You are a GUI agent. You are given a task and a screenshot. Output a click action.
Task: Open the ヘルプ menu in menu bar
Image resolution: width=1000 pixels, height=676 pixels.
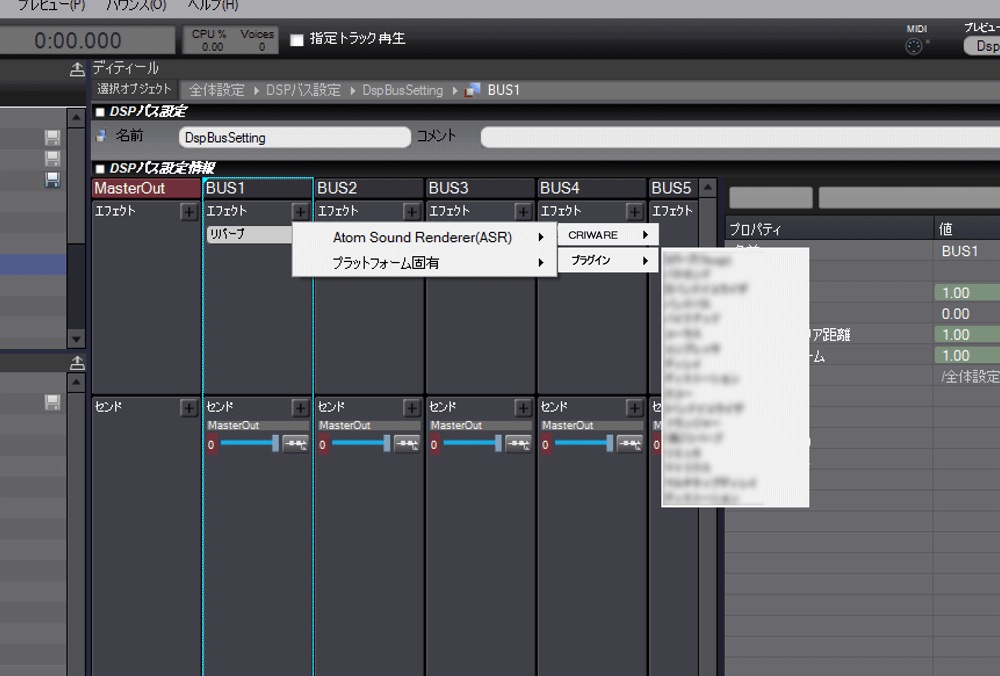coord(213,6)
